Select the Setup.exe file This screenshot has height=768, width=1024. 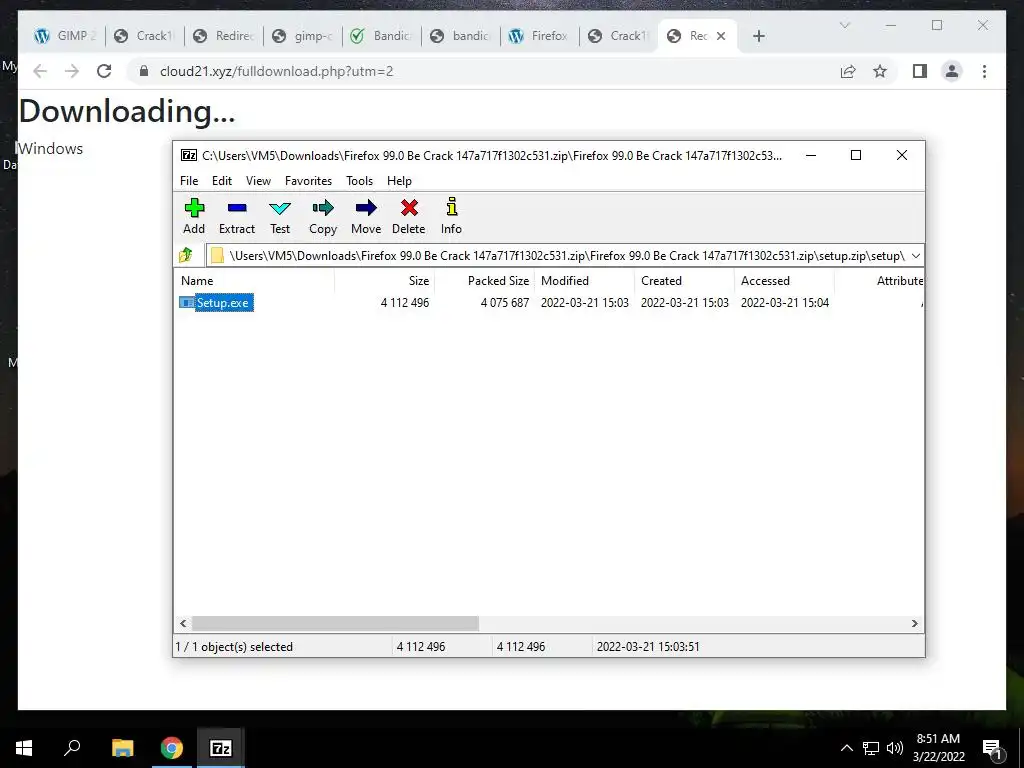[x=216, y=303]
